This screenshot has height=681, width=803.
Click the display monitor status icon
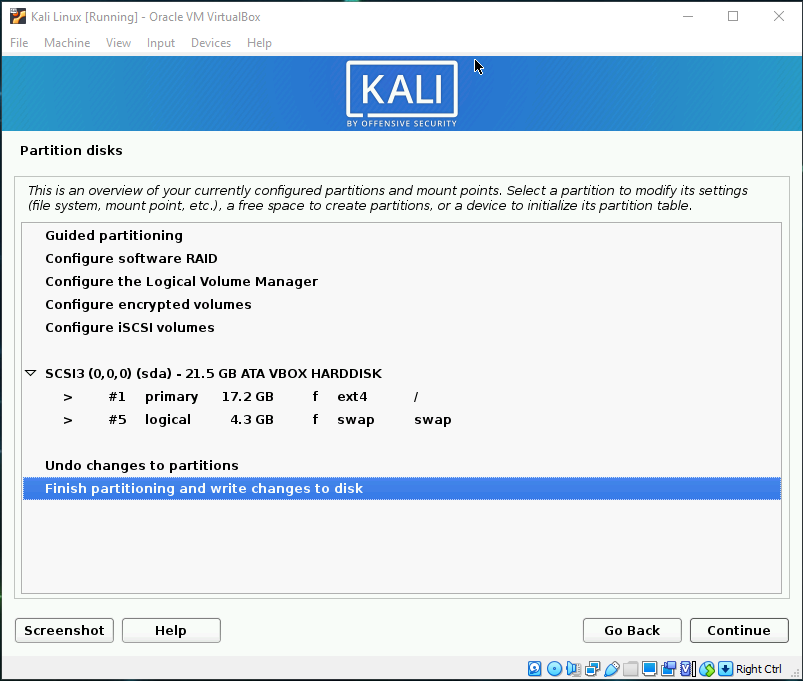(x=649, y=669)
